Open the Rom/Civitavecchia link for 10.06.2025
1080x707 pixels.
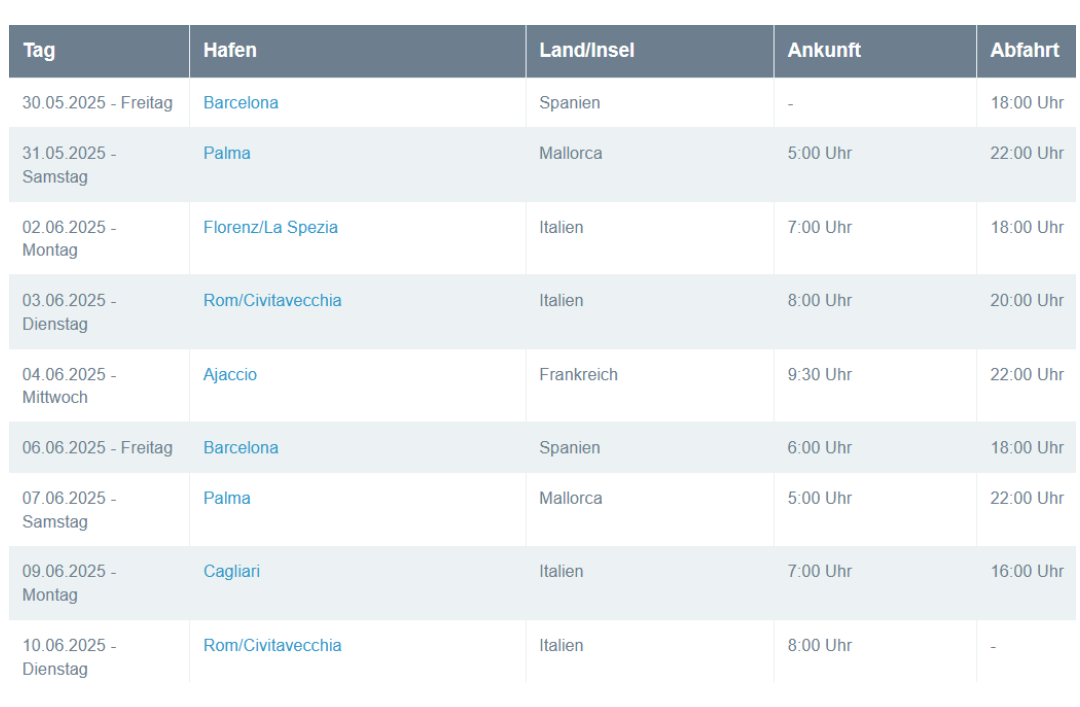click(272, 645)
